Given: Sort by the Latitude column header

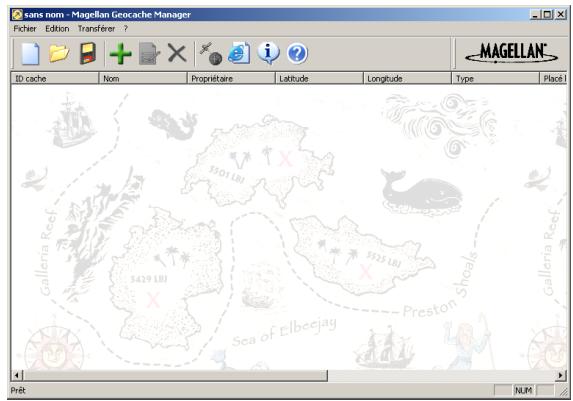Looking at the screenshot, I should pos(319,78).
